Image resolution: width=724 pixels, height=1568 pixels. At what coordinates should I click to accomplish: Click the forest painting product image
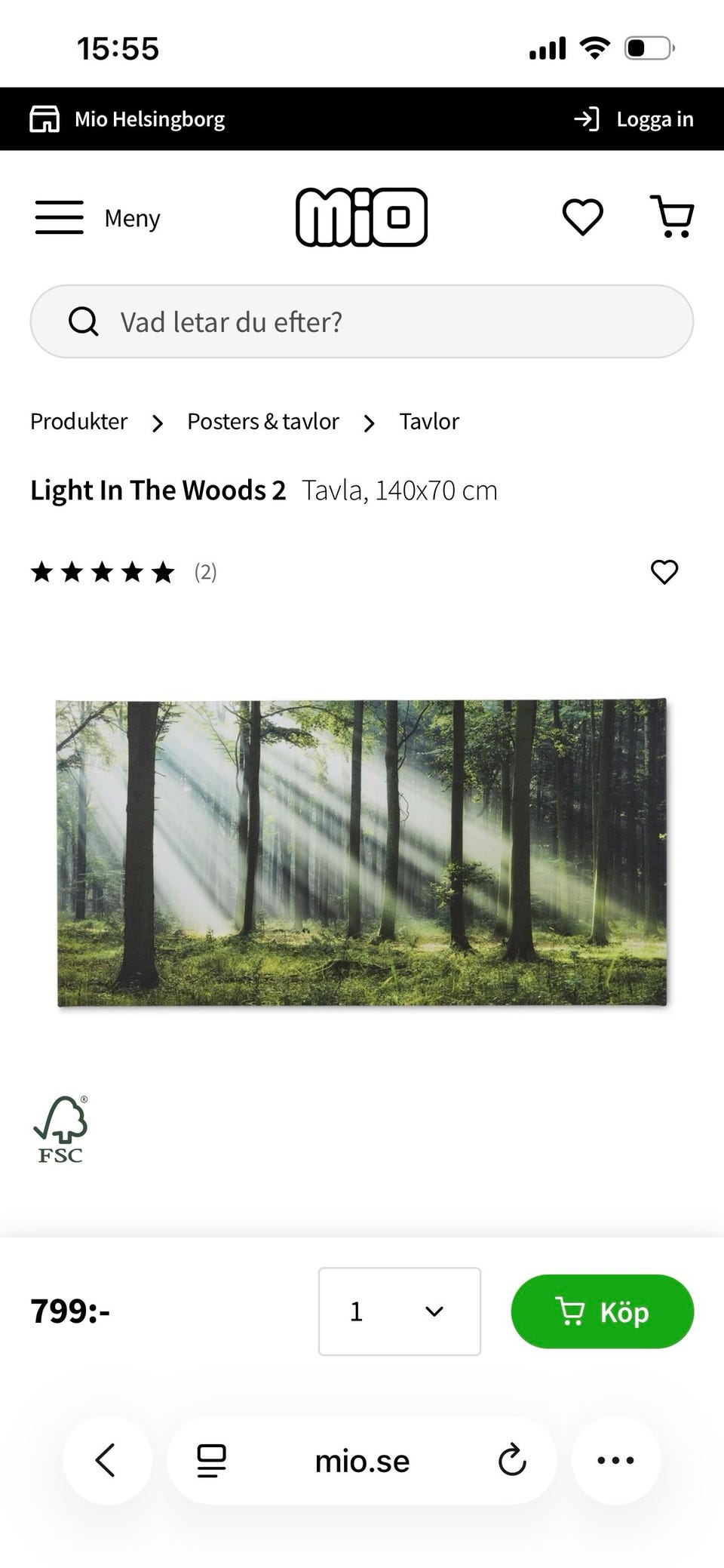tap(362, 853)
